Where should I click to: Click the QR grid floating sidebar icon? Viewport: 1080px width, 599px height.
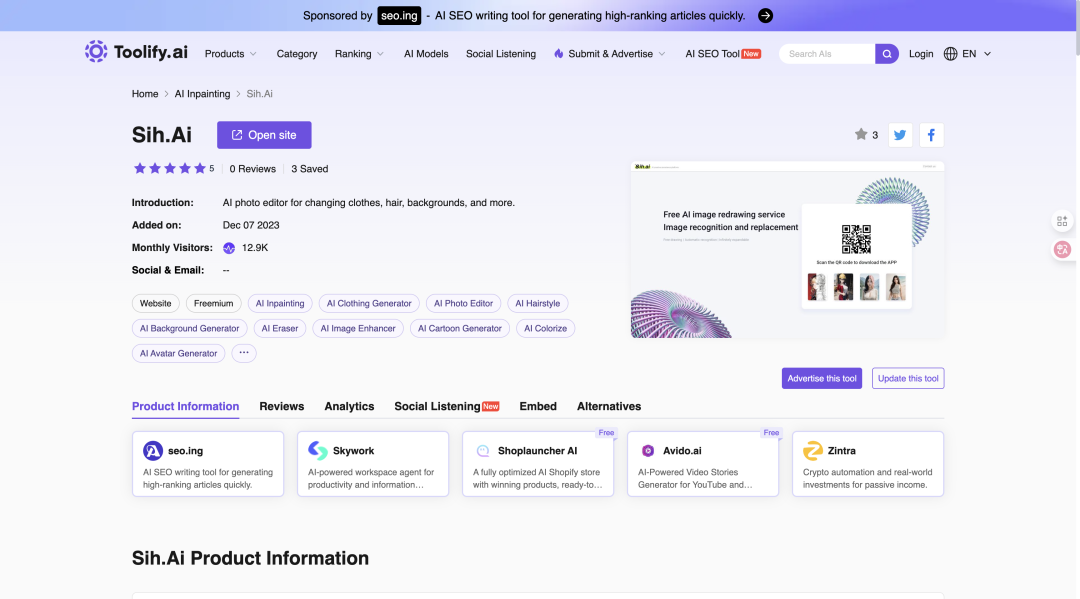click(1061, 221)
